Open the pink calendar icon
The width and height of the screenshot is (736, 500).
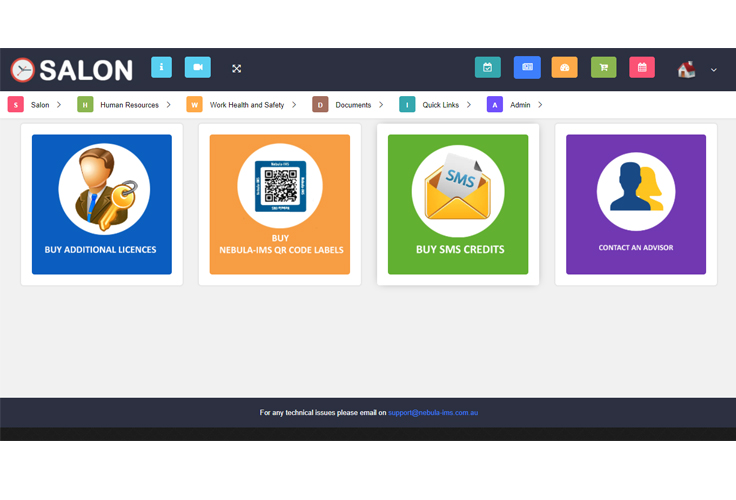coord(642,67)
